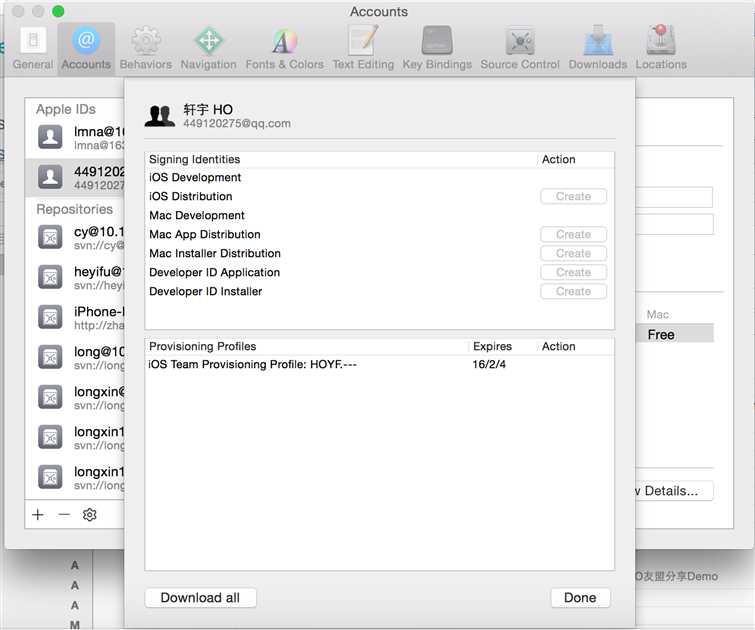Open the Behaviors gear icon
Screen dimensions: 755x630
coord(145,40)
